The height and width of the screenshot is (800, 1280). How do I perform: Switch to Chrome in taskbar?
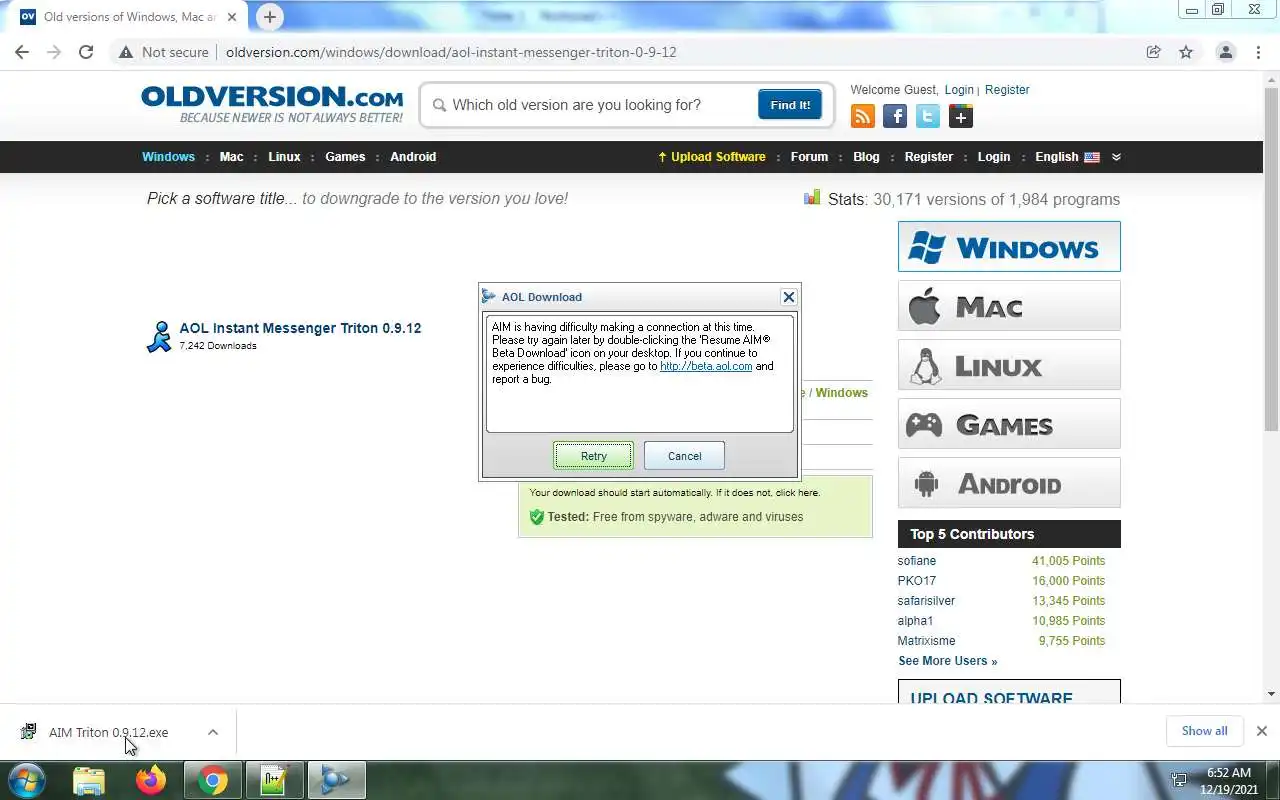(x=213, y=780)
